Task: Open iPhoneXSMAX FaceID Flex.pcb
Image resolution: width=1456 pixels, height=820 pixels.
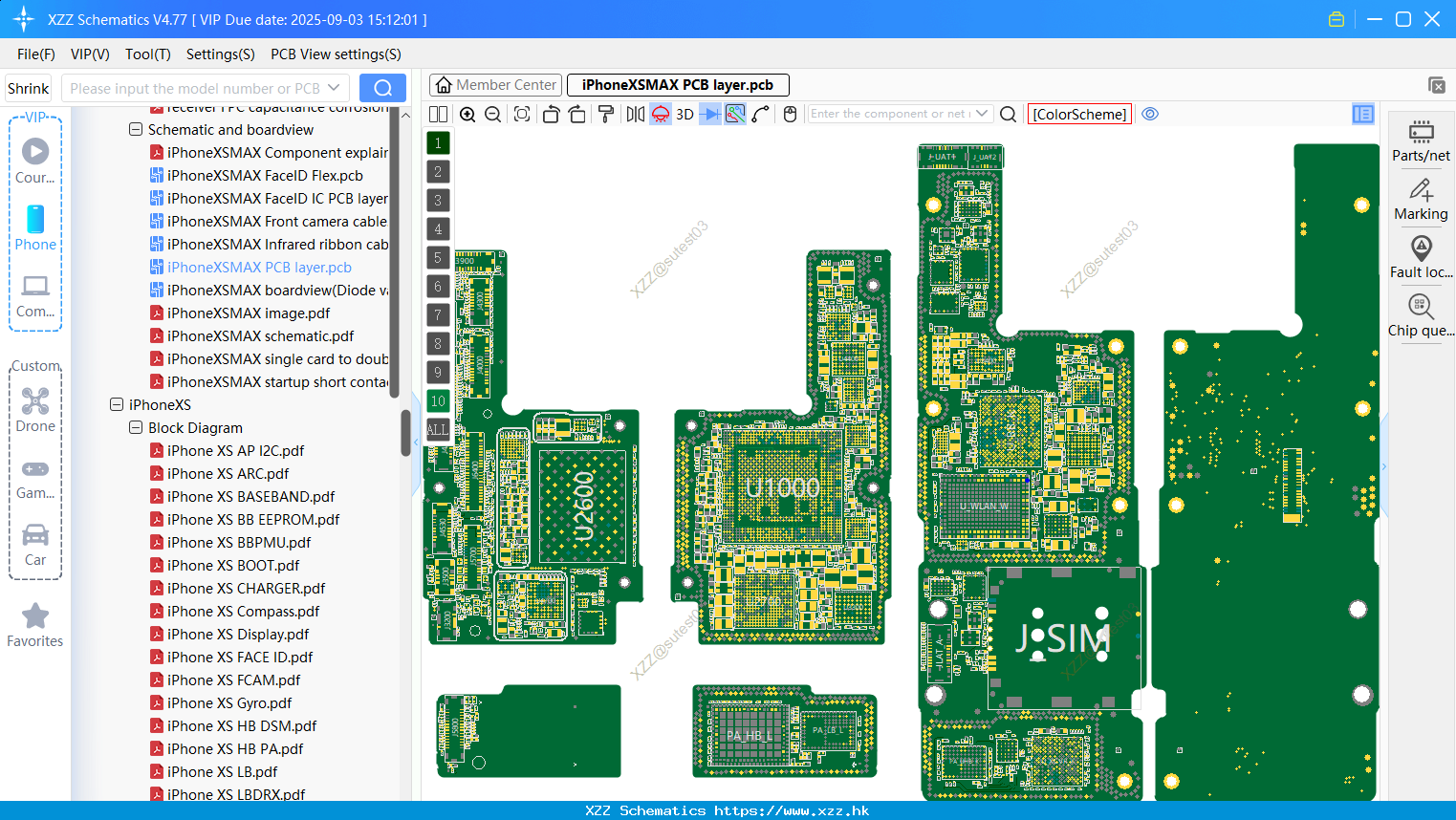Action: [x=265, y=176]
